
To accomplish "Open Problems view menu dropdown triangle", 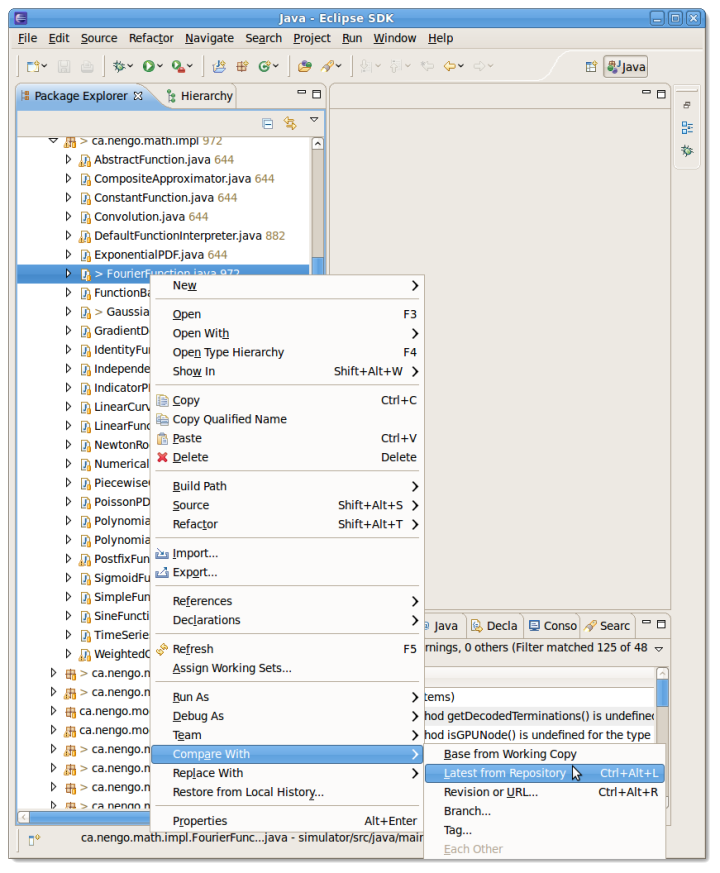I will (x=659, y=649).
